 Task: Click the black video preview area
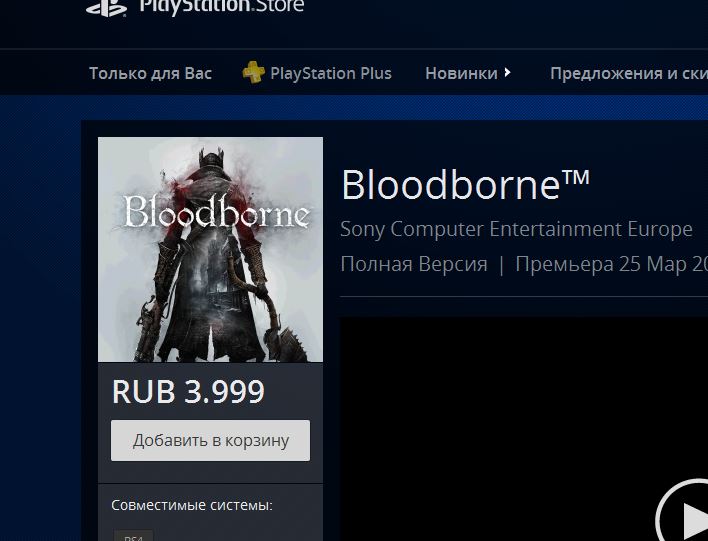coord(524,429)
